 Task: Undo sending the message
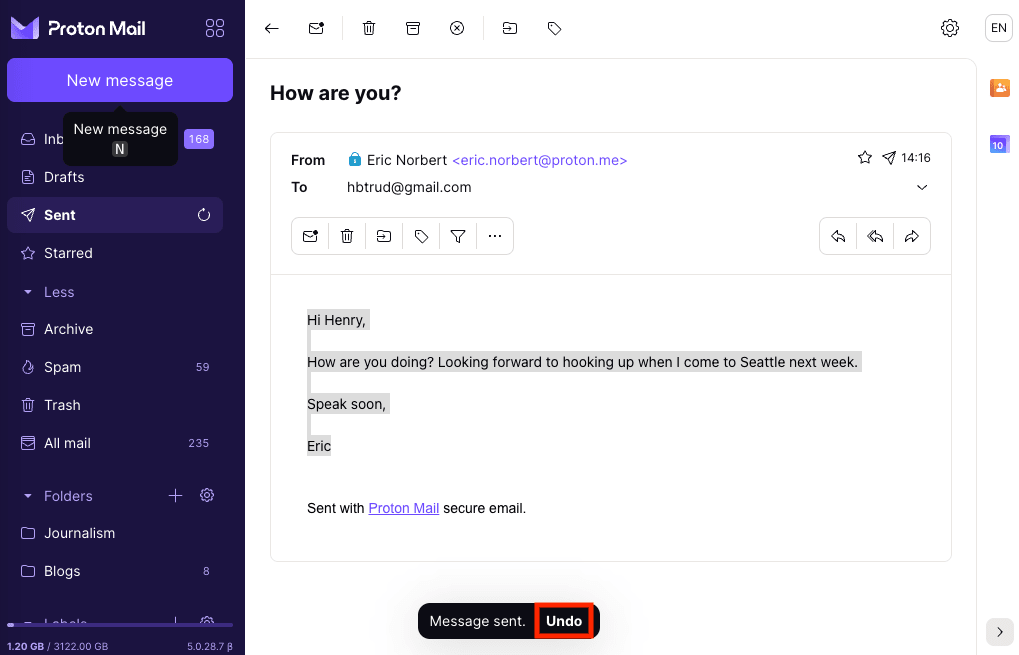point(564,620)
